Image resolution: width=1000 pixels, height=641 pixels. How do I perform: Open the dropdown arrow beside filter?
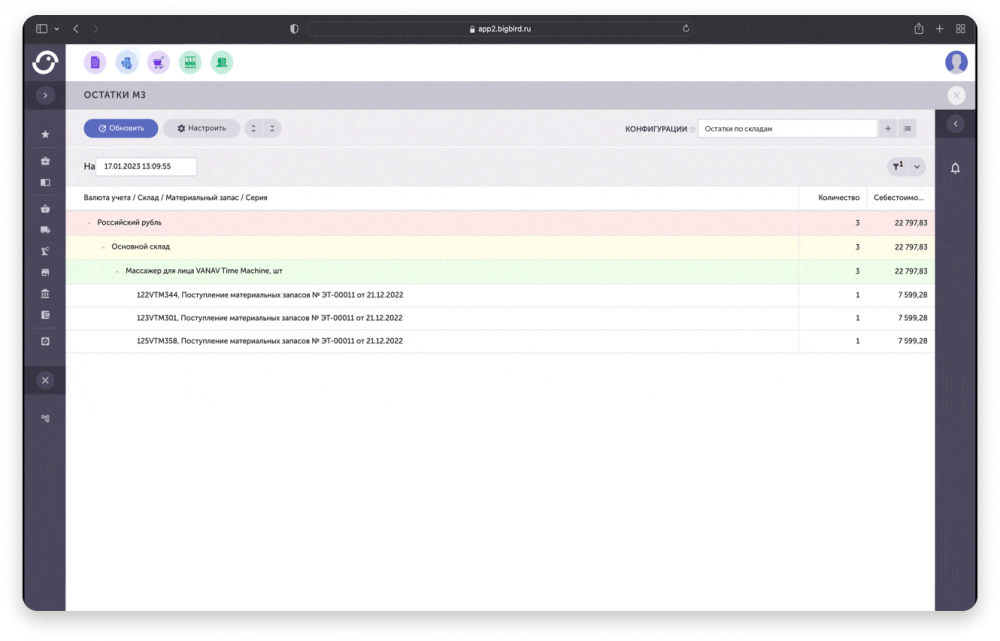[916, 167]
